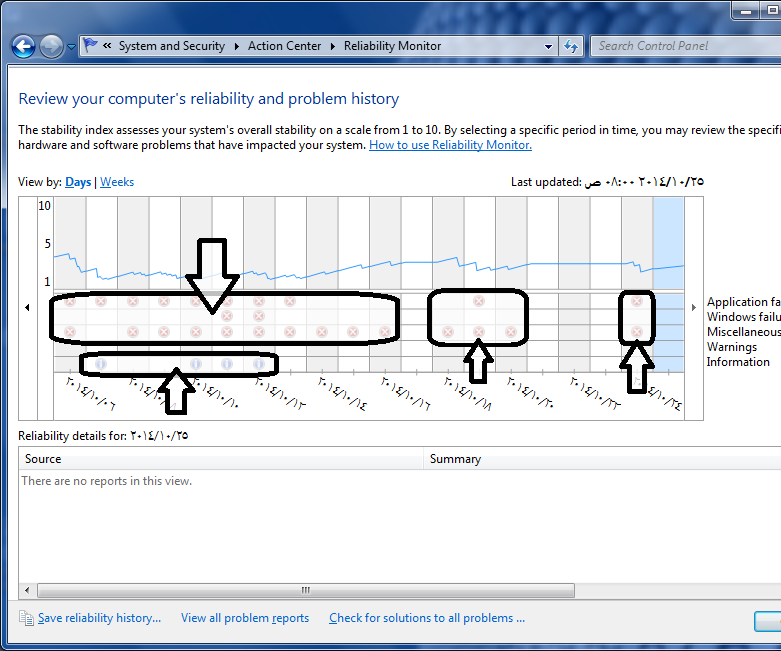Select information event icon on 2014/10/12
The height and width of the screenshot is (651, 781).
coord(259,364)
